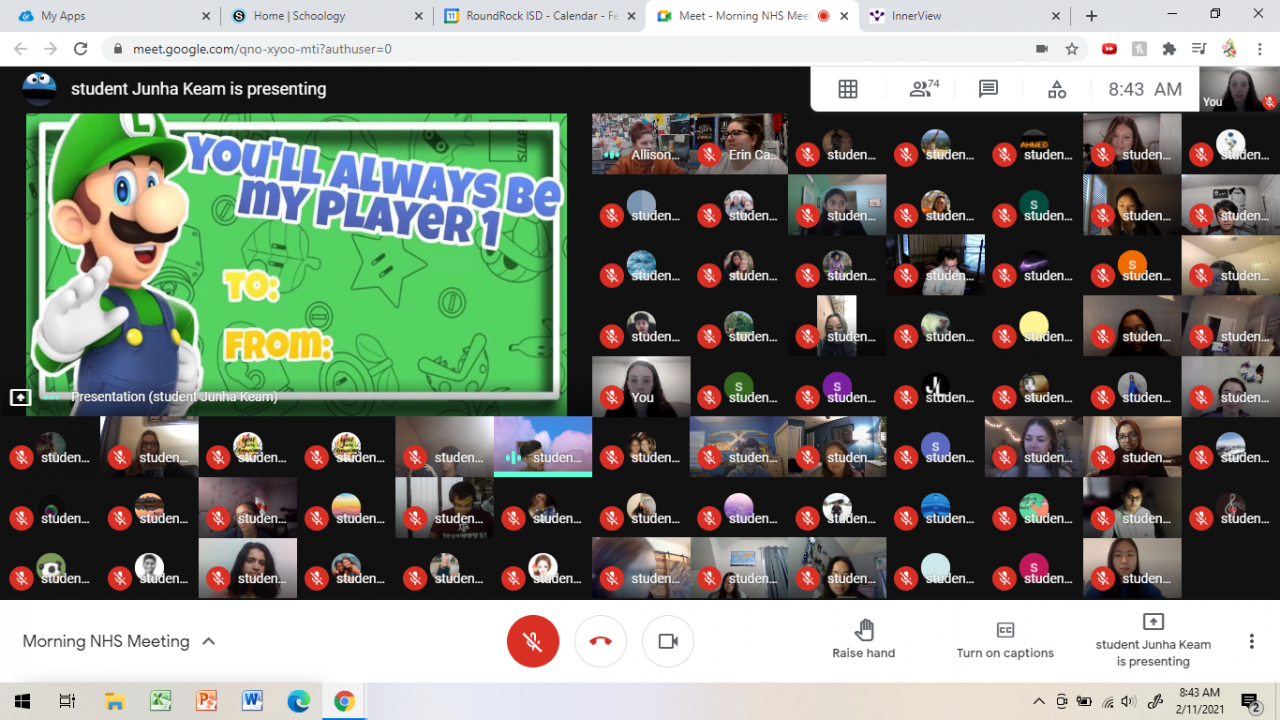Show hidden system tray icons

1039,701
